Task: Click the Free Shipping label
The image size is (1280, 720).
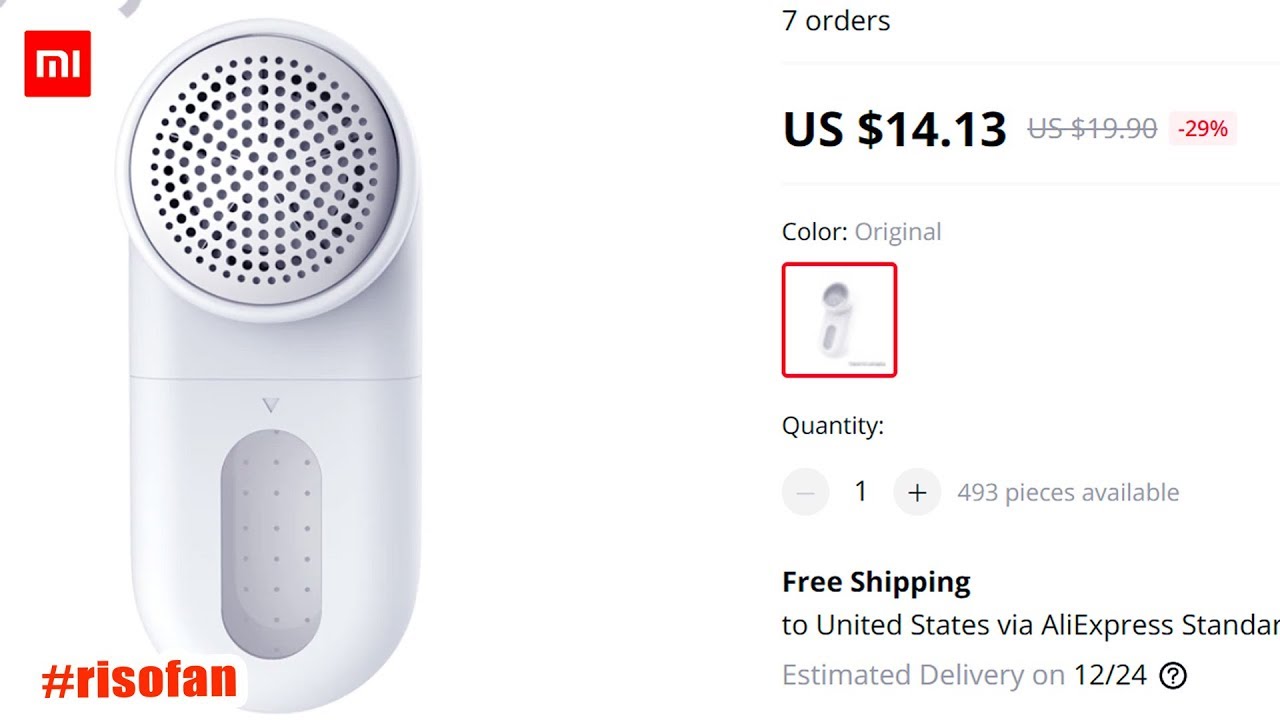Action: click(876, 582)
